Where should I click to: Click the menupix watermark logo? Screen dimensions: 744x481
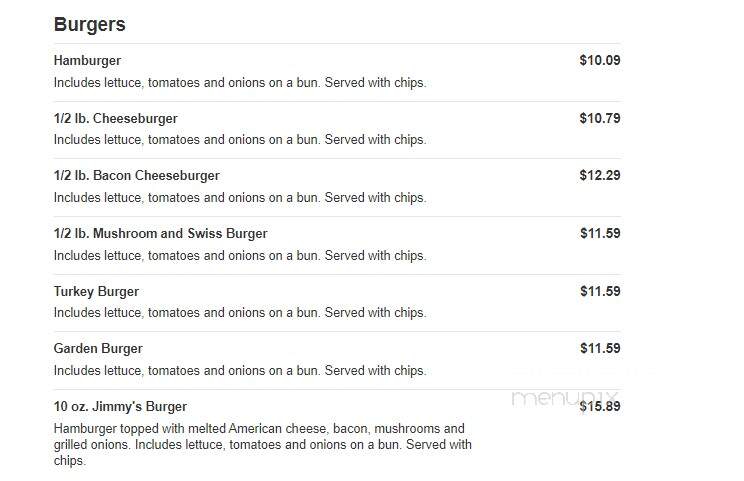point(565,398)
